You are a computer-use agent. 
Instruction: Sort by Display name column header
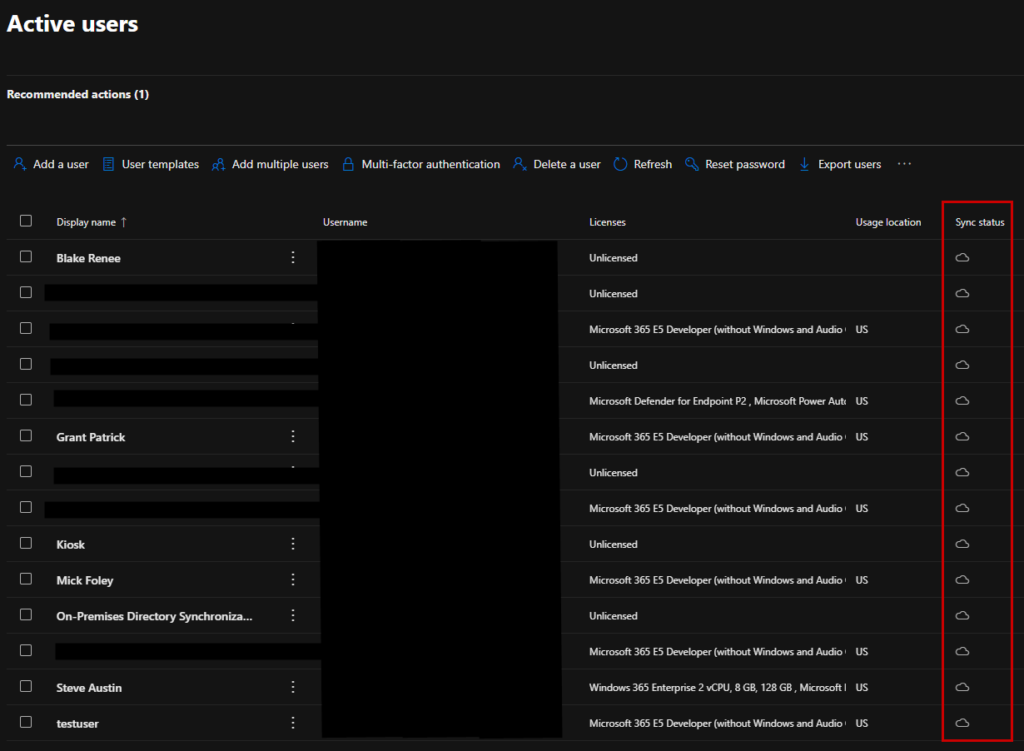point(86,222)
